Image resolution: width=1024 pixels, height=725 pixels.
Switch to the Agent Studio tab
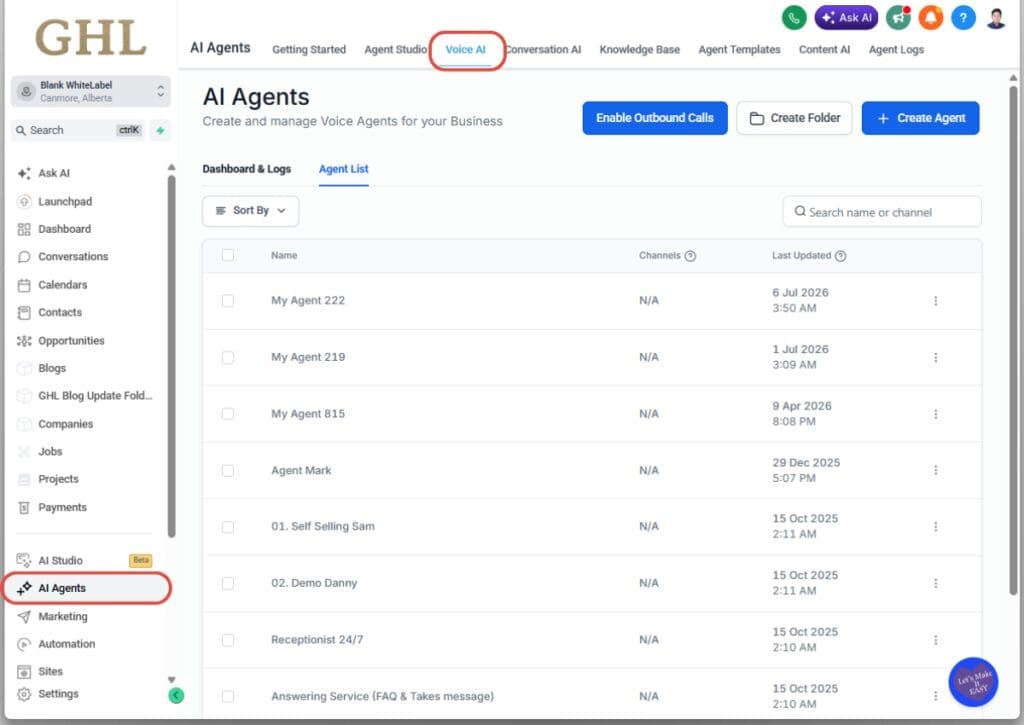(396, 50)
